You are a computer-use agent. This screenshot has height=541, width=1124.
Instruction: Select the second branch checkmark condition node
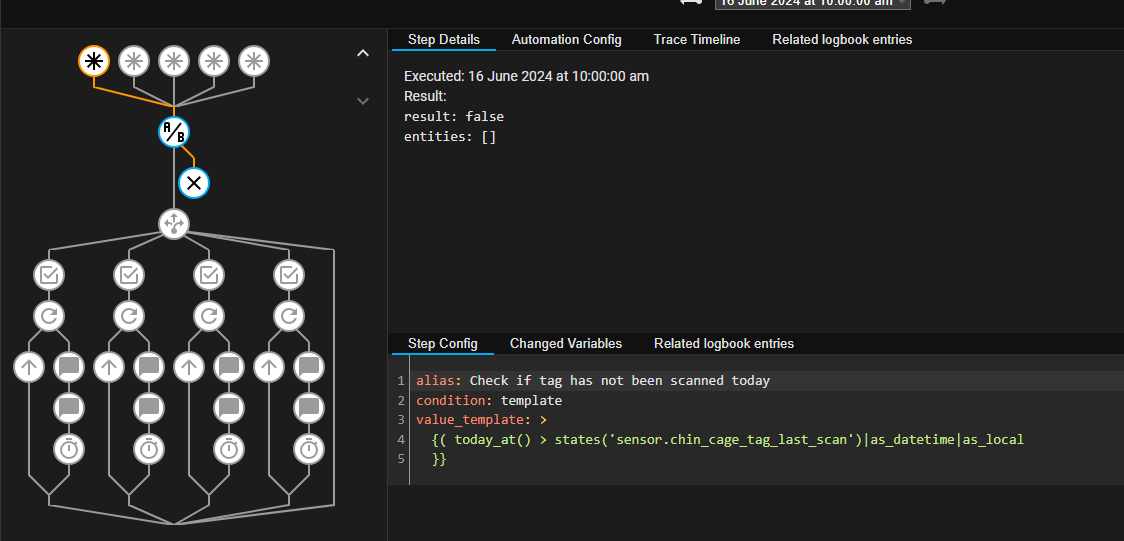pos(129,274)
